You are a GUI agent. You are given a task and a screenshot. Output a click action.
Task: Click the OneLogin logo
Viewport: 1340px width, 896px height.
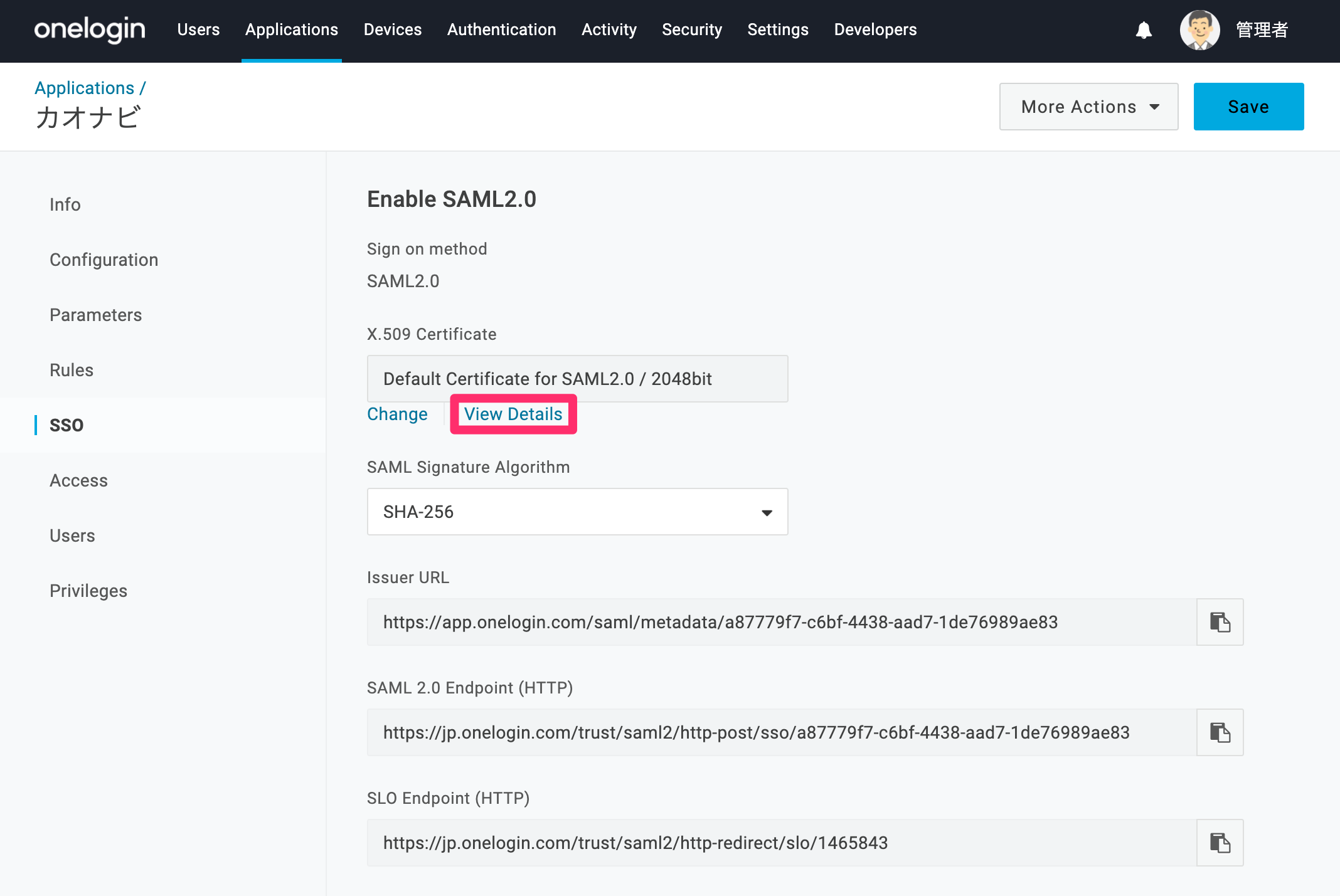90,29
